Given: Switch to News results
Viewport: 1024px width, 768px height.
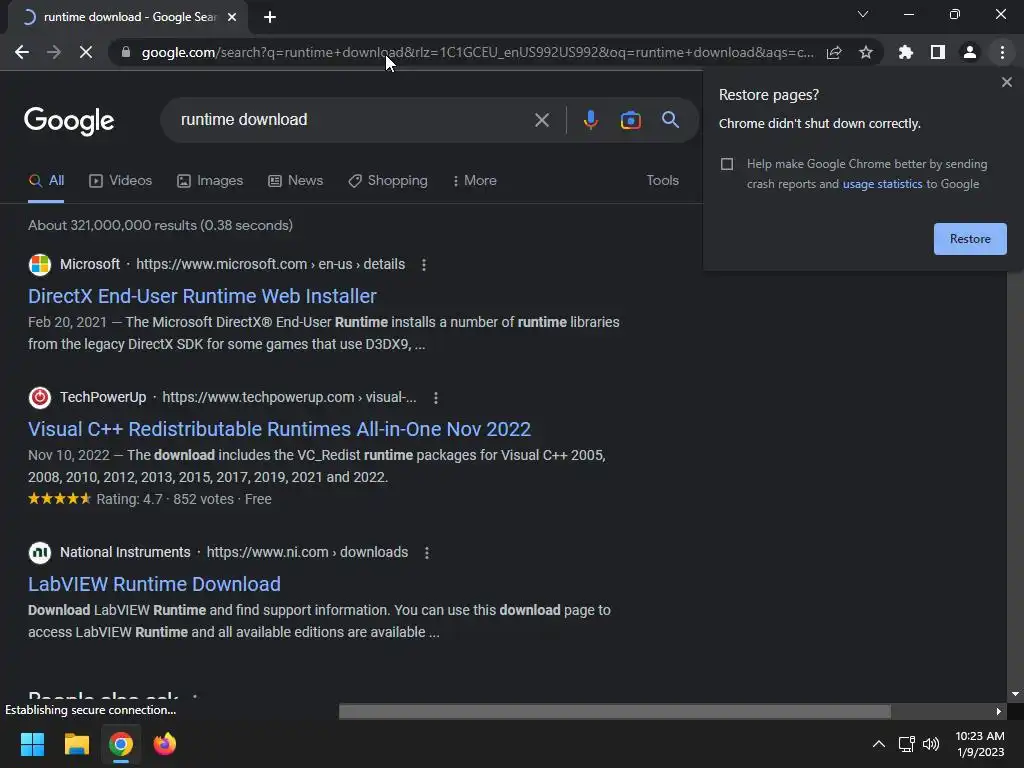Looking at the screenshot, I should [x=295, y=181].
